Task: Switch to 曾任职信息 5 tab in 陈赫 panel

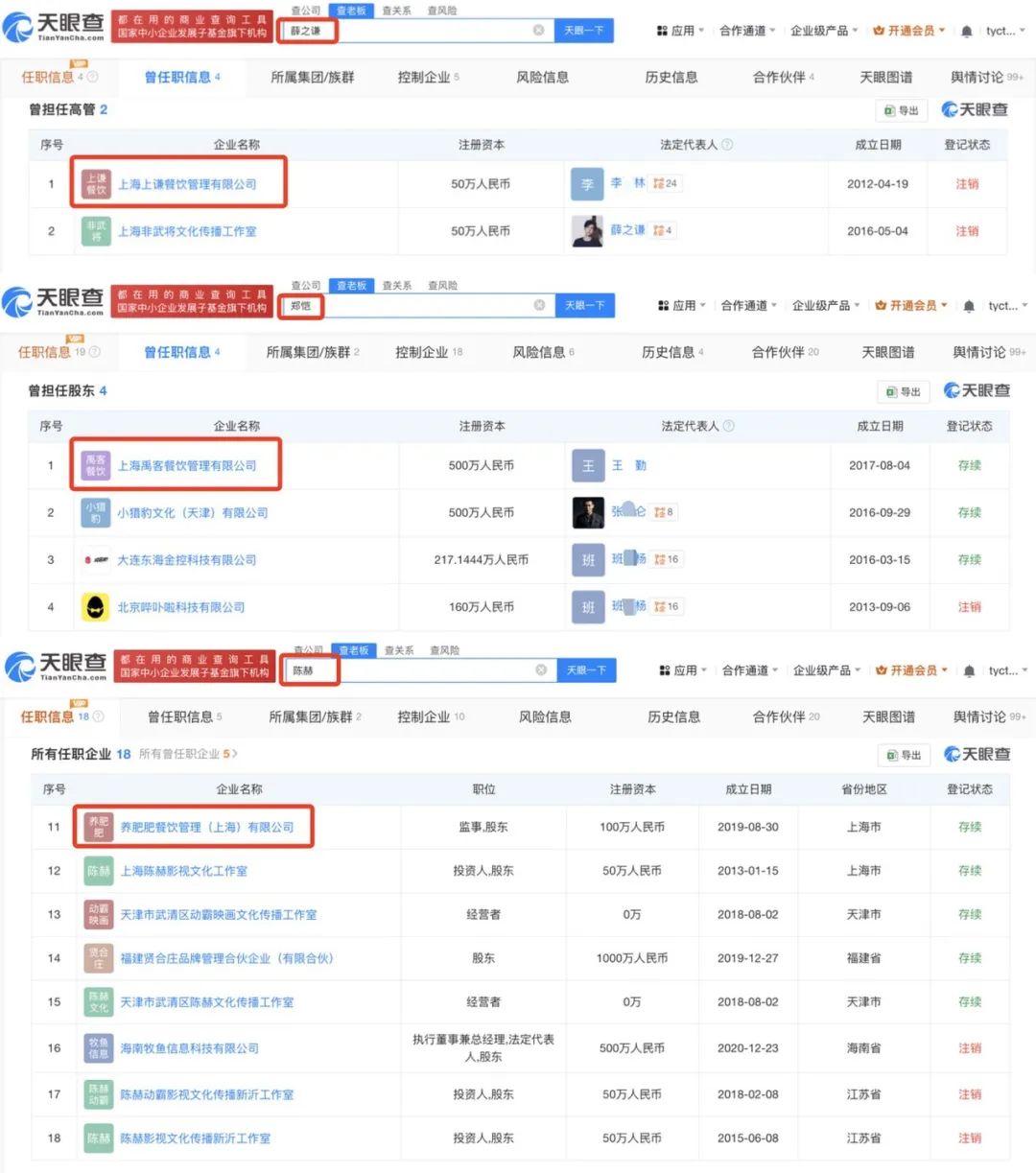Action: coord(184,716)
